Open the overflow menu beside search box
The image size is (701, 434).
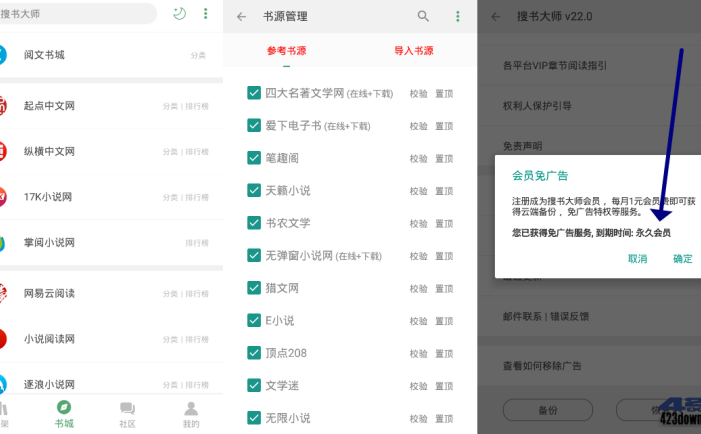pos(206,14)
